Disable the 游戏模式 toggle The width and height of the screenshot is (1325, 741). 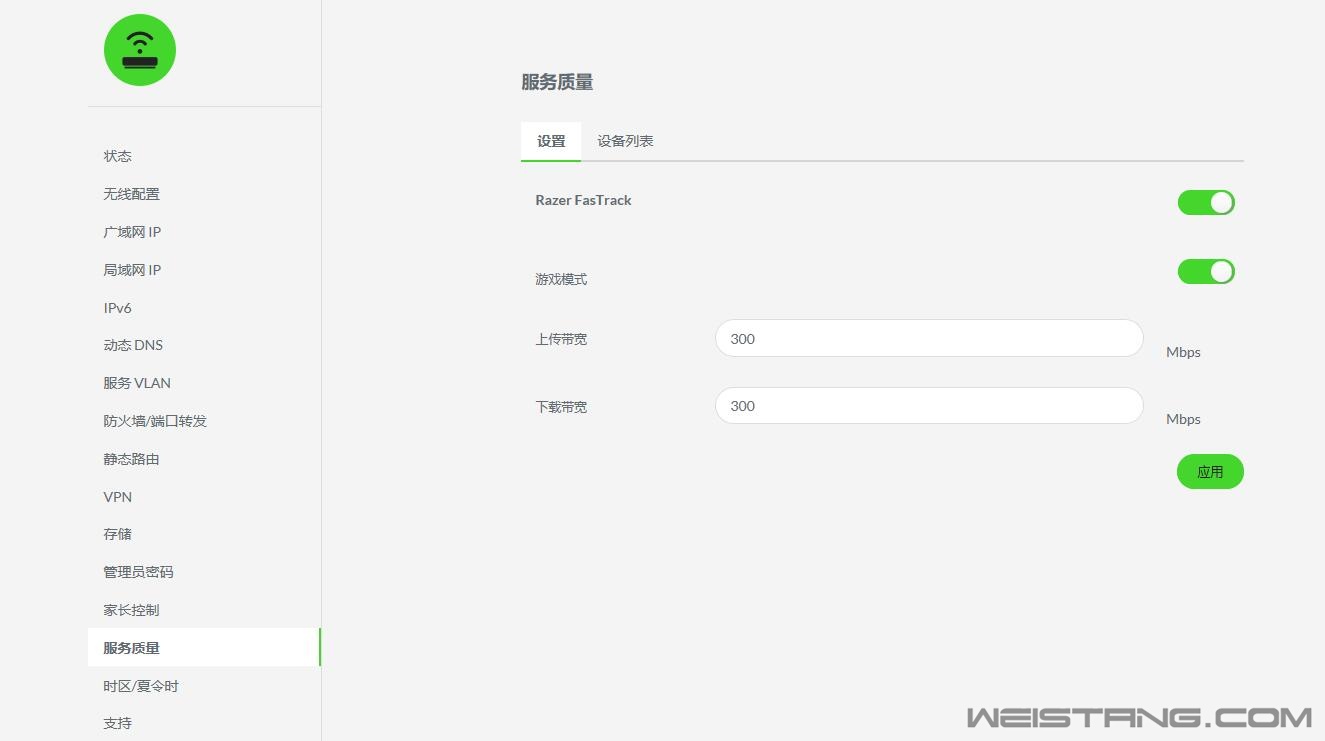[x=1205, y=272]
